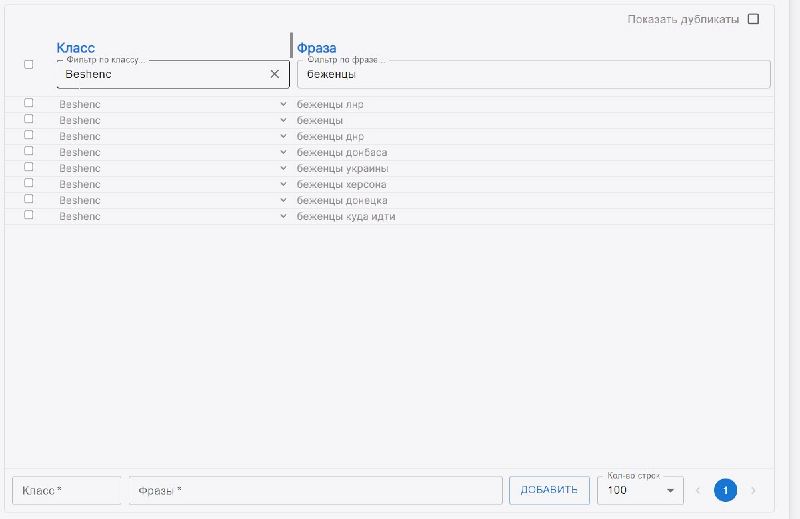The height and width of the screenshot is (519, 800).
Task: Select page 1 in pagination
Action: point(725,490)
